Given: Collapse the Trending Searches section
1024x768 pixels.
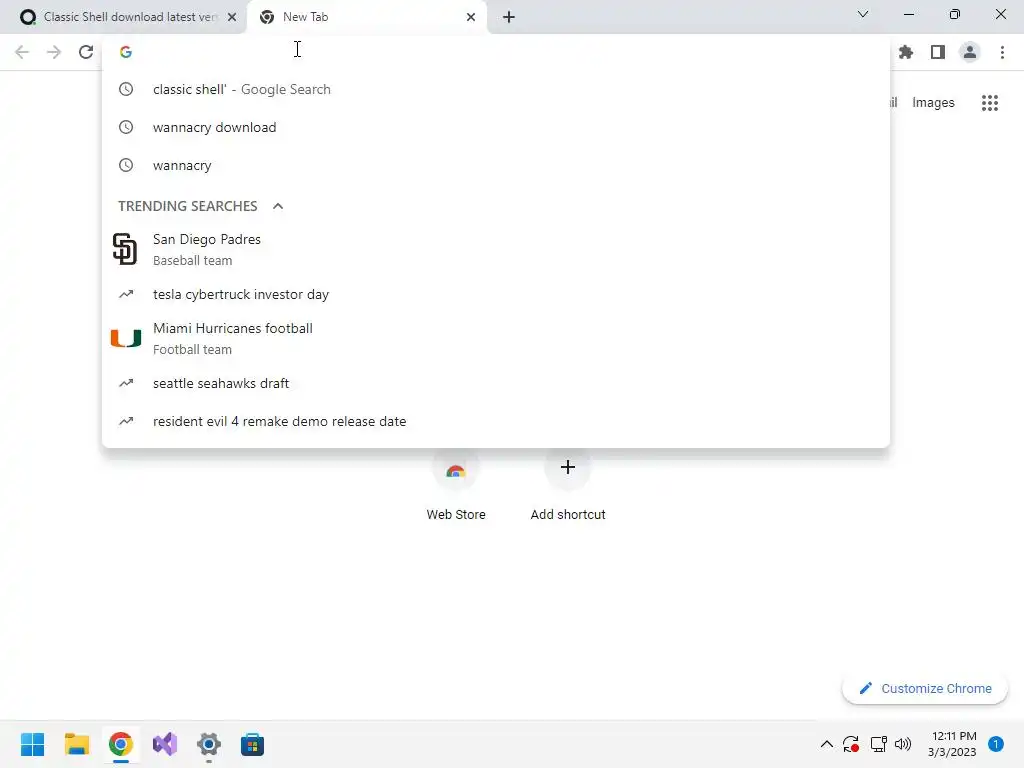Looking at the screenshot, I should [278, 206].
